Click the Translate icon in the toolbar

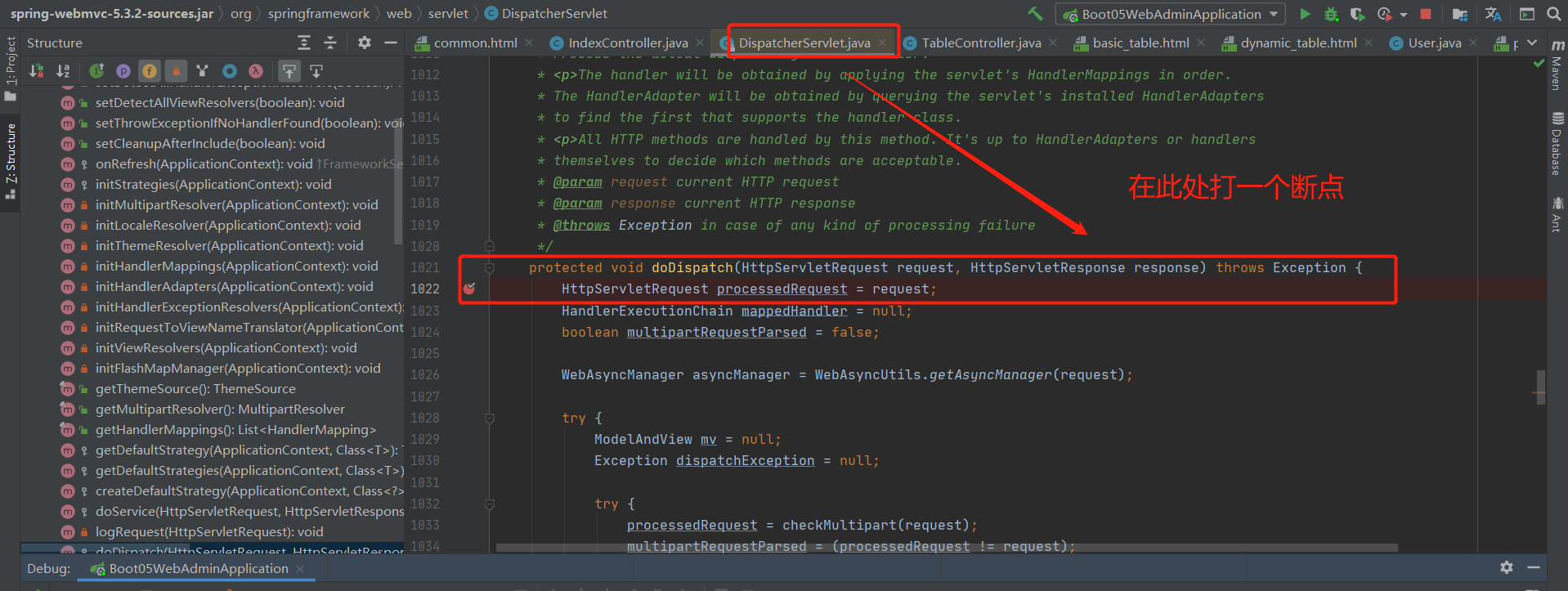1493,14
